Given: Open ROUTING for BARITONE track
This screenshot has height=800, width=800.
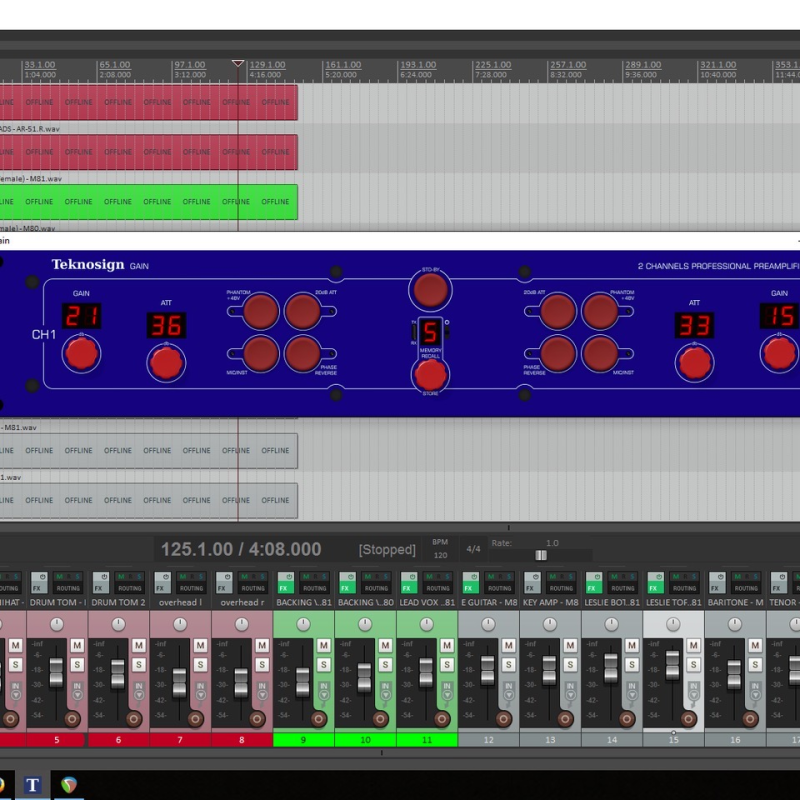Looking at the screenshot, I should [x=746, y=588].
